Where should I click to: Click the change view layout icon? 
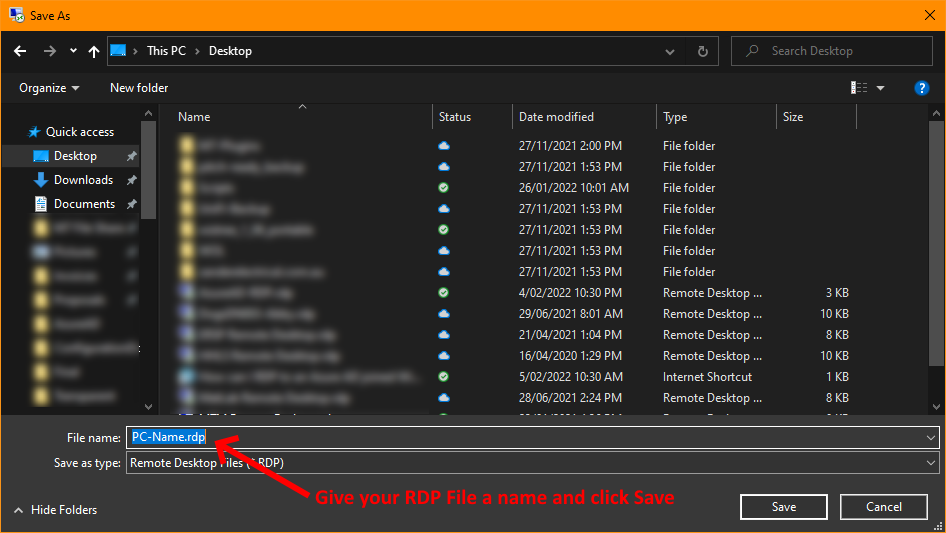tap(859, 88)
